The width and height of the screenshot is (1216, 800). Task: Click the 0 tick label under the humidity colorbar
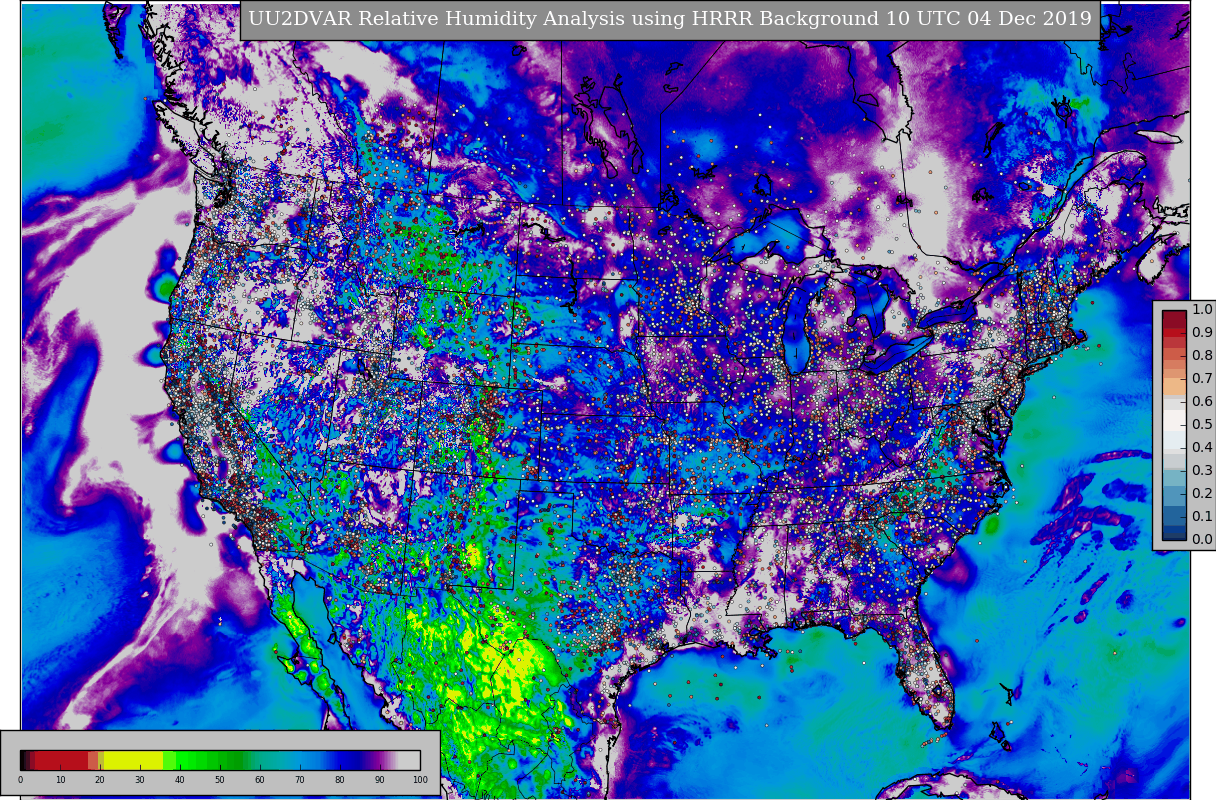20,780
